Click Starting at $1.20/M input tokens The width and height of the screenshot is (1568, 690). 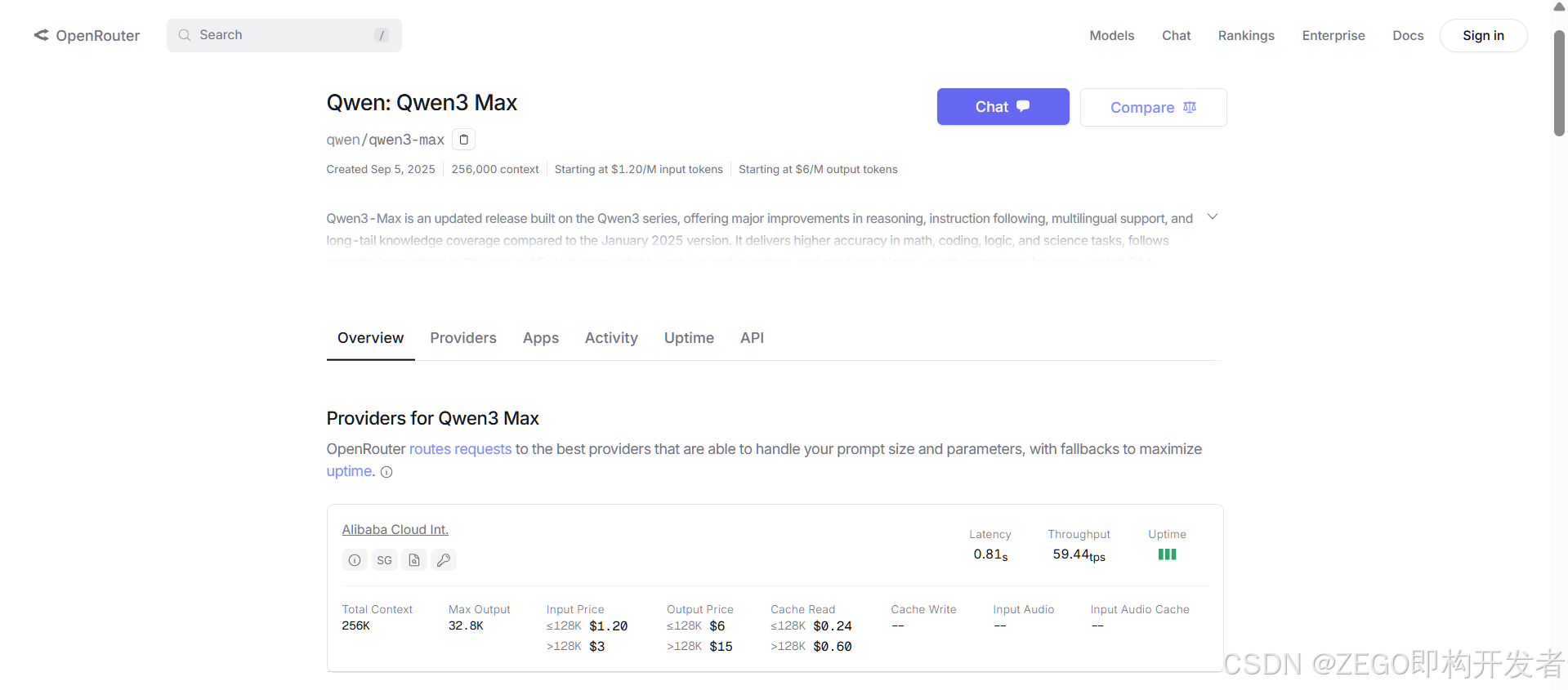pyautogui.click(x=639, y=169)
